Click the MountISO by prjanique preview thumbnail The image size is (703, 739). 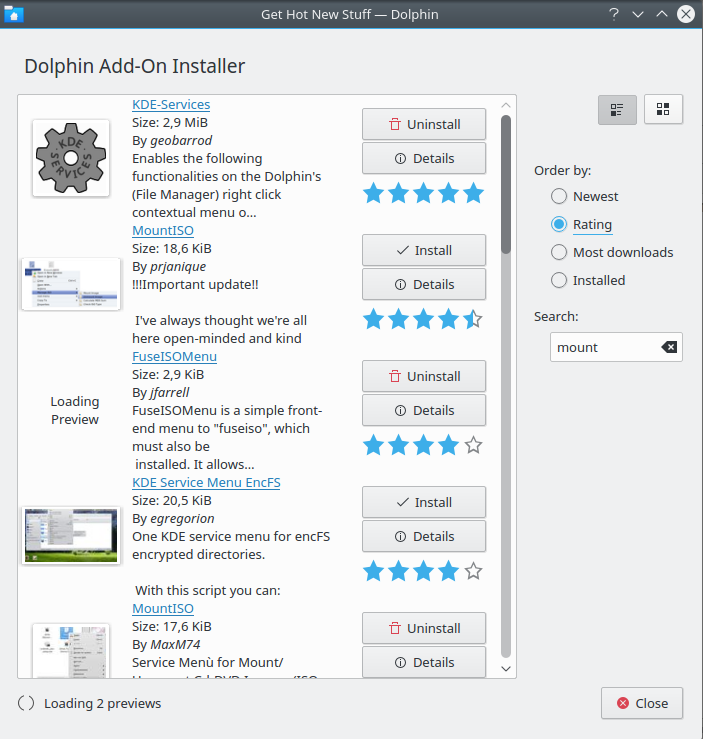click(71, 284)
